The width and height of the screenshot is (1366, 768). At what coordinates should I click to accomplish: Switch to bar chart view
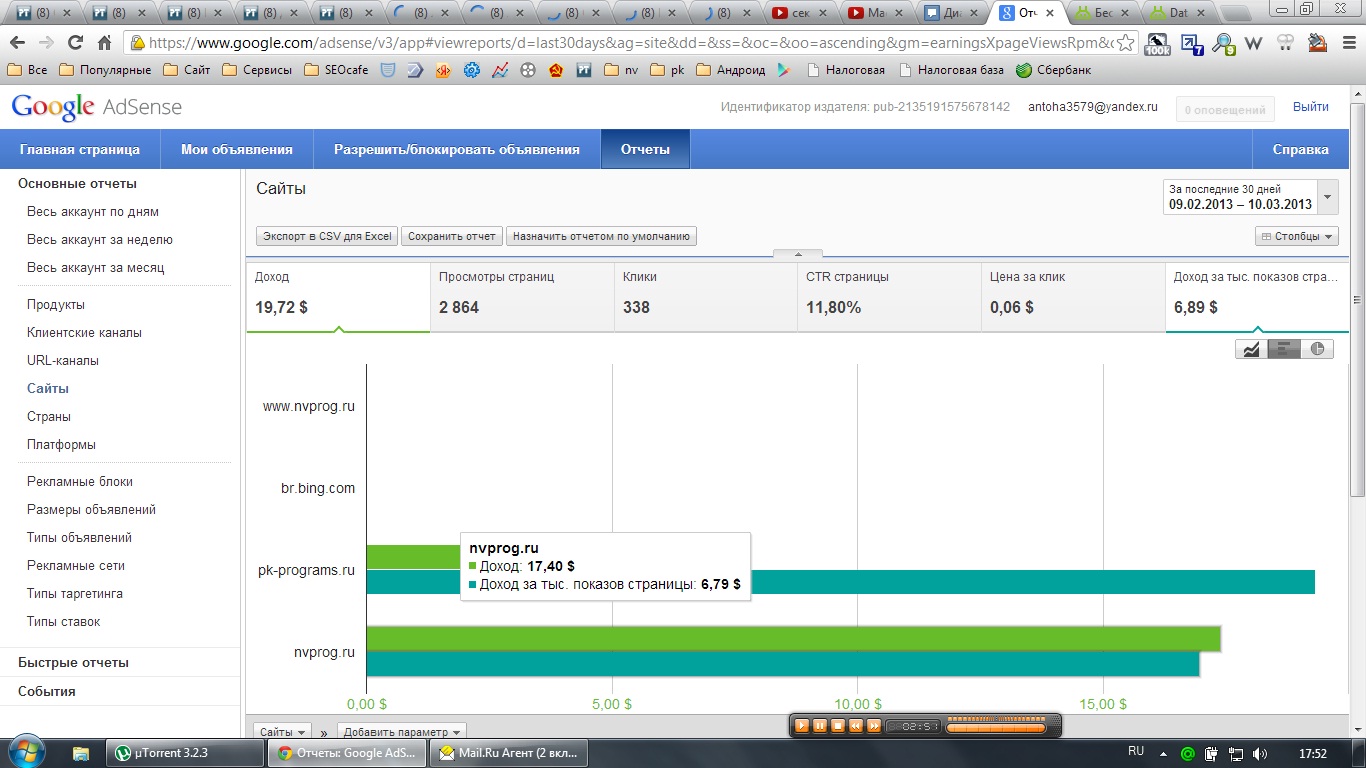[1284, 349]
